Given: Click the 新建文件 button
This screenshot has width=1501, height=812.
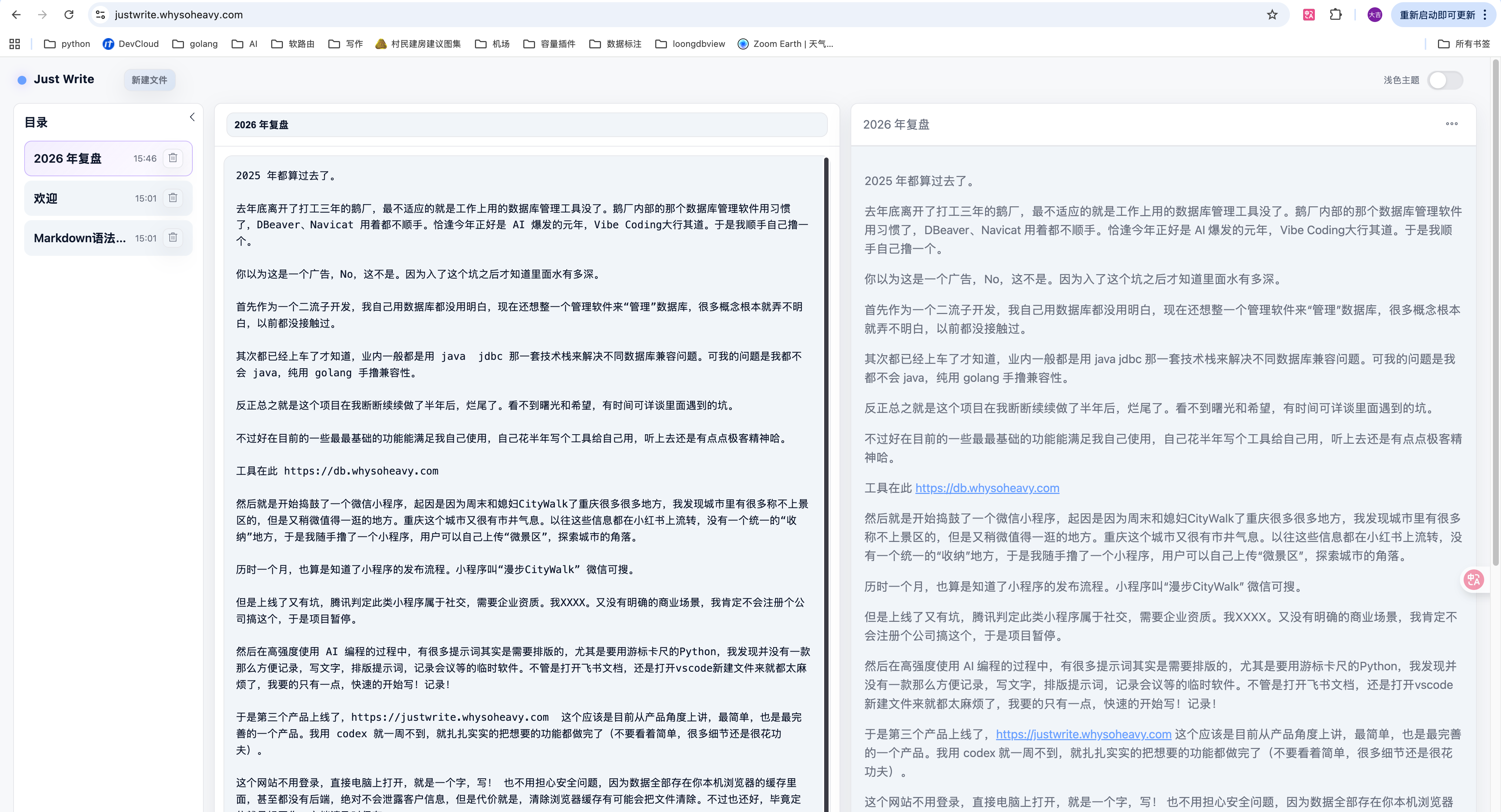Looking at the screenshot, I should tap(149, 80).
